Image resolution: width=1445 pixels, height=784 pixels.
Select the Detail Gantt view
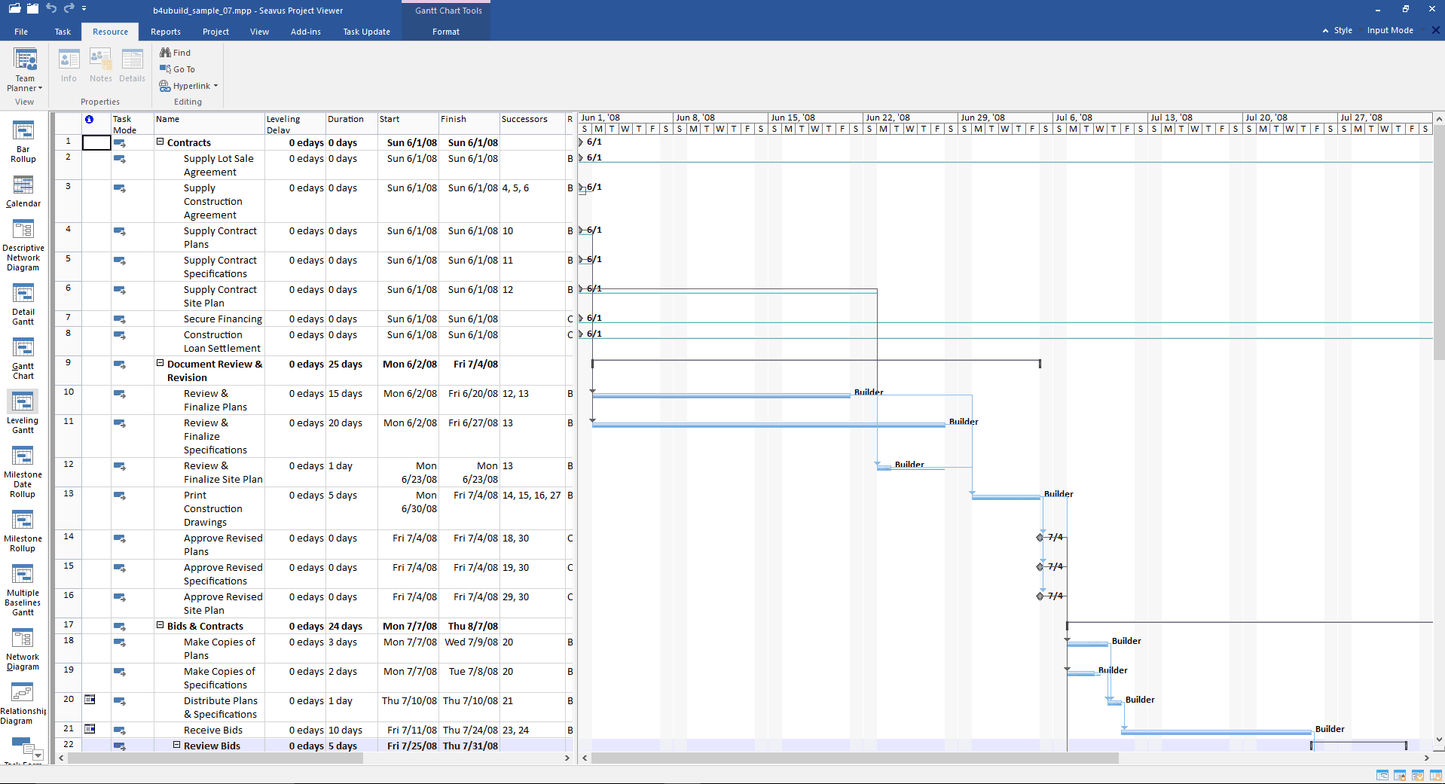coord(22,300)
